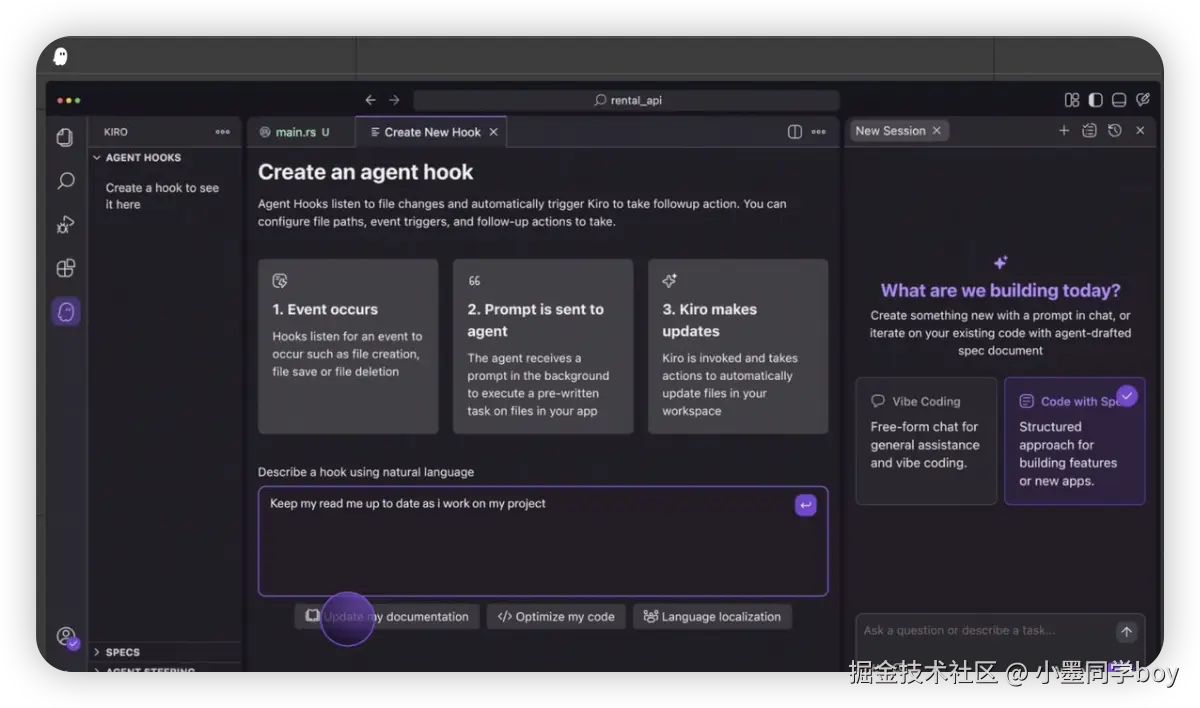
Task: Open the editor more actions ellipsis
Action: (x=819, y=132)
